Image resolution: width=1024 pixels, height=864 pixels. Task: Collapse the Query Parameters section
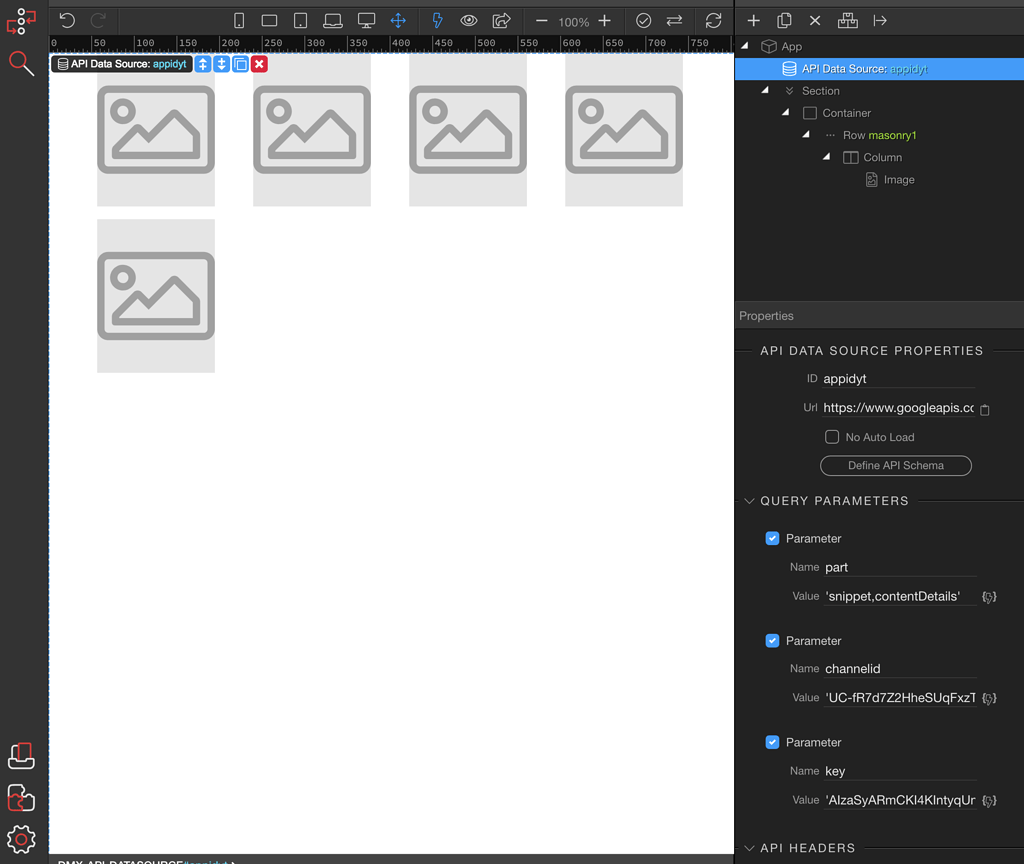749,501
